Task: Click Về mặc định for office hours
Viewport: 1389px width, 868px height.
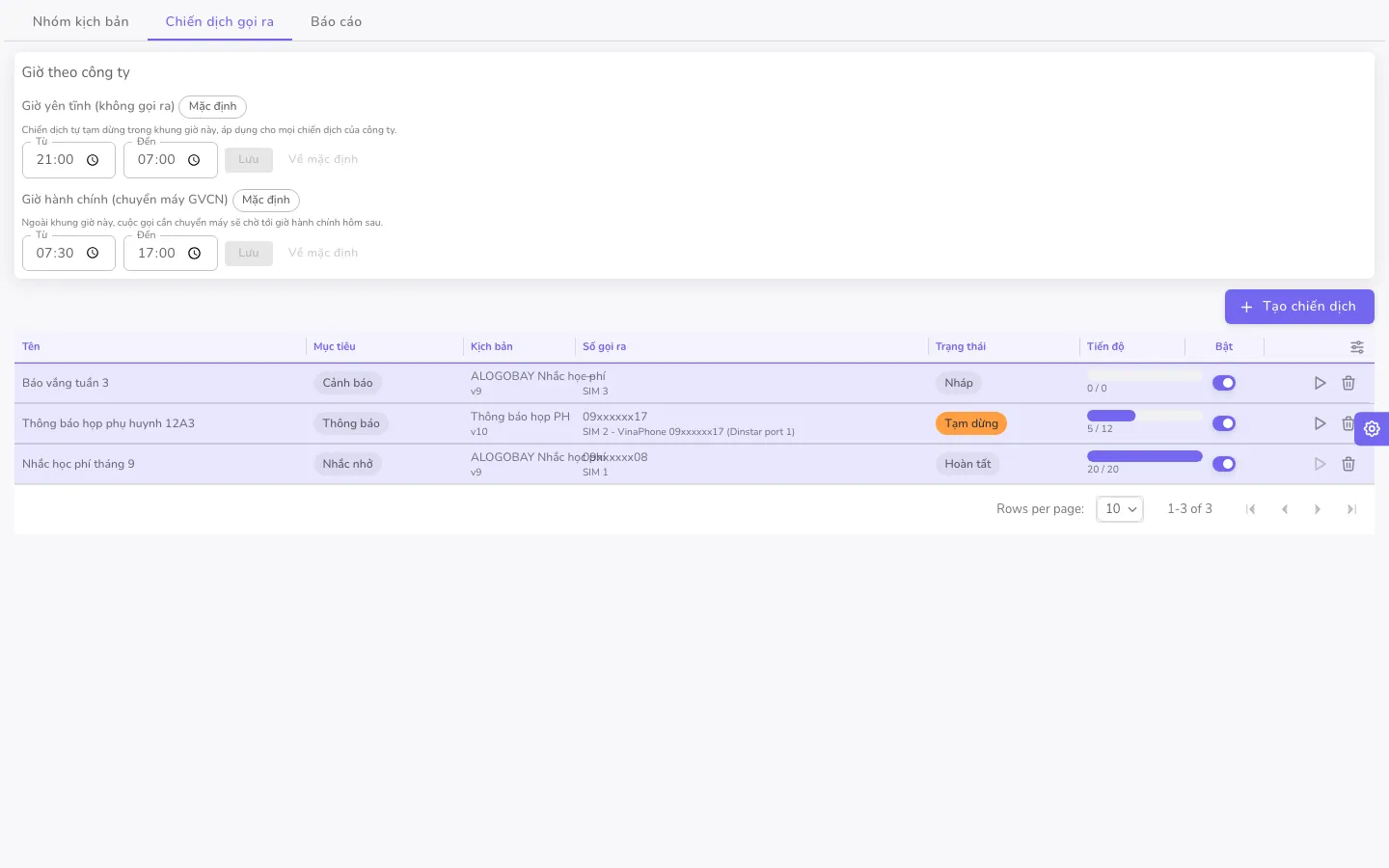Action: [323, 254]
